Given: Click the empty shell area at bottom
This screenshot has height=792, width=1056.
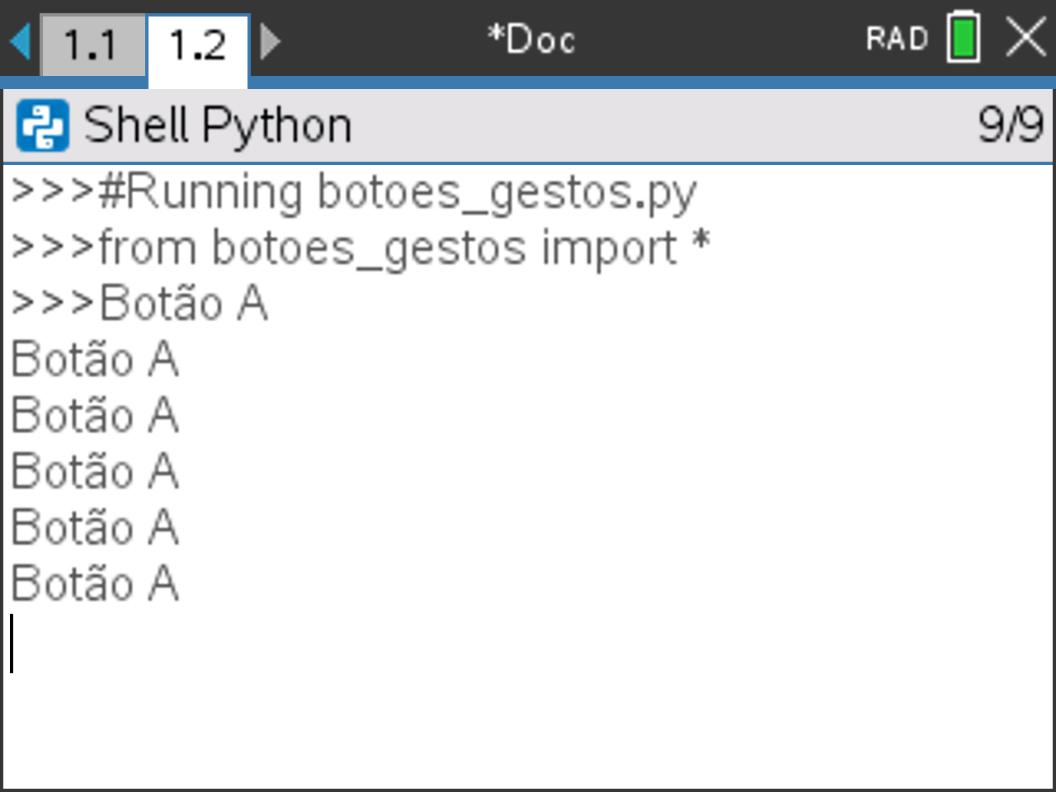Looking at the screenshot, I should (x=528, y=731).
